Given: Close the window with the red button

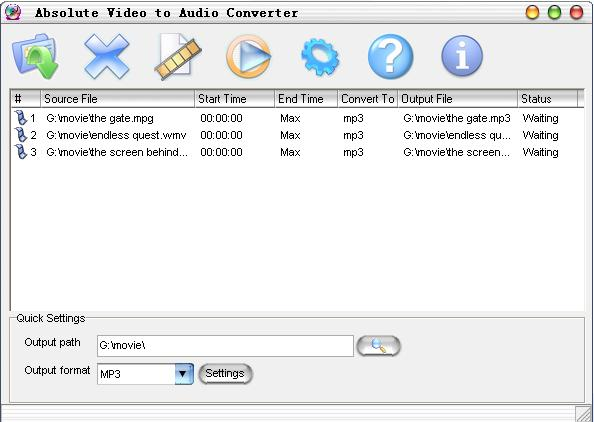Looking at the screenshot, I should pos(577,12).
